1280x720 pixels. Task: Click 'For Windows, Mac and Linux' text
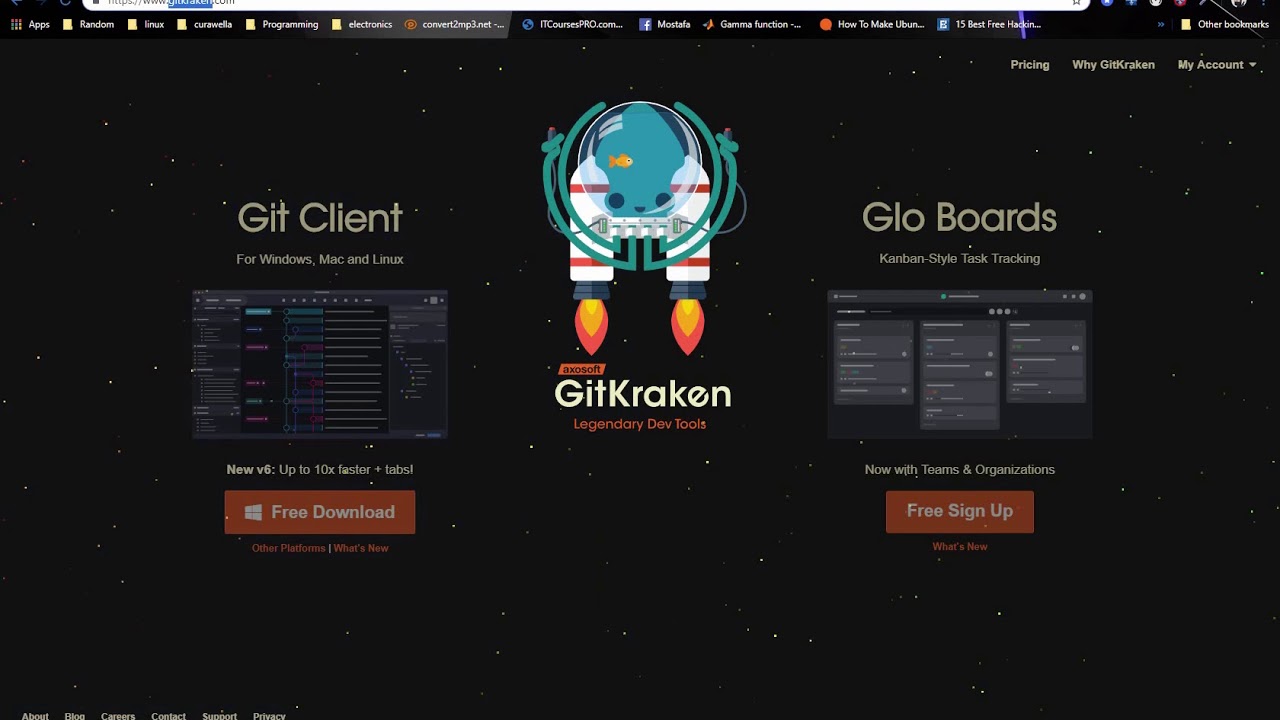click(x=320, y=259)
